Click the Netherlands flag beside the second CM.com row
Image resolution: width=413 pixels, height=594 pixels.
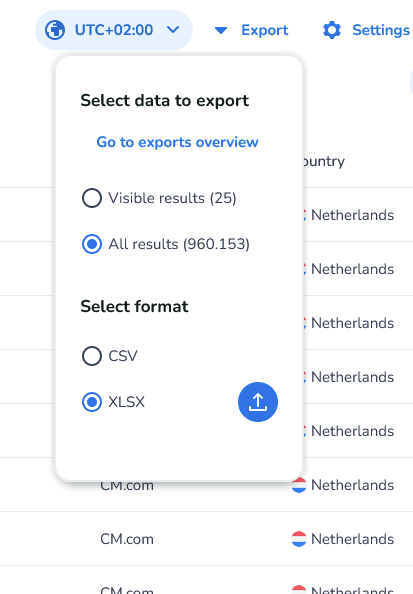point(299,539)
